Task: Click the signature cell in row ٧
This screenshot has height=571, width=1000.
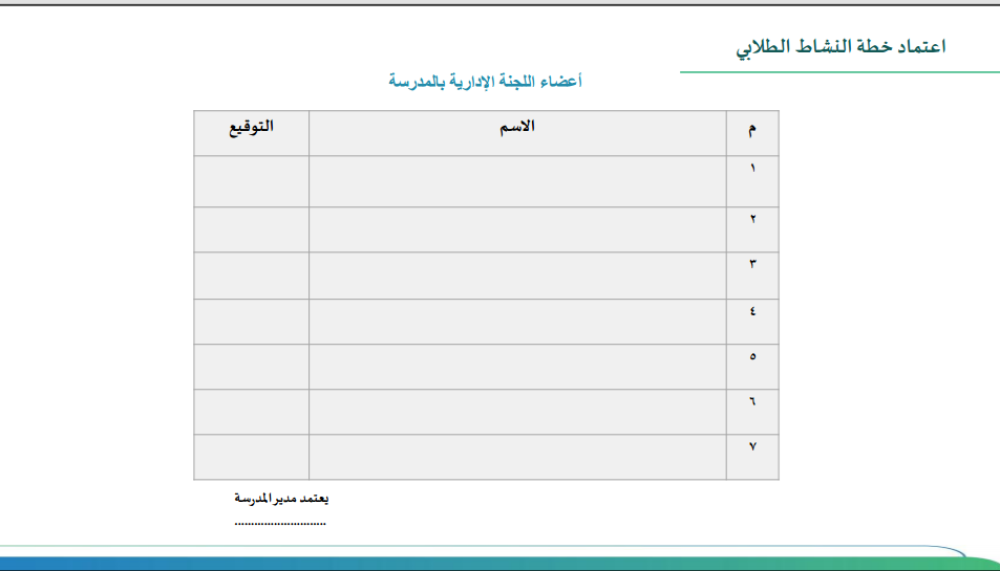Action: click(x=251, y=457)
